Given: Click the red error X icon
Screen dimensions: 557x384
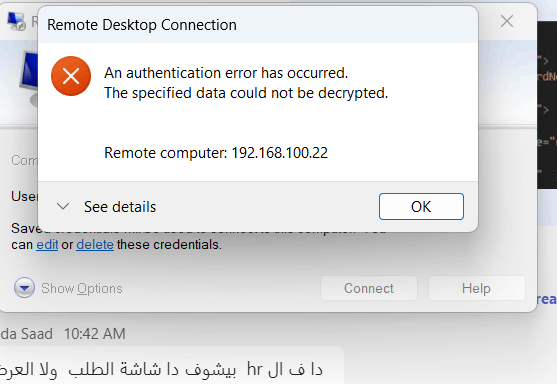Looking at the screenshot, I should click(x=71, y=76).
